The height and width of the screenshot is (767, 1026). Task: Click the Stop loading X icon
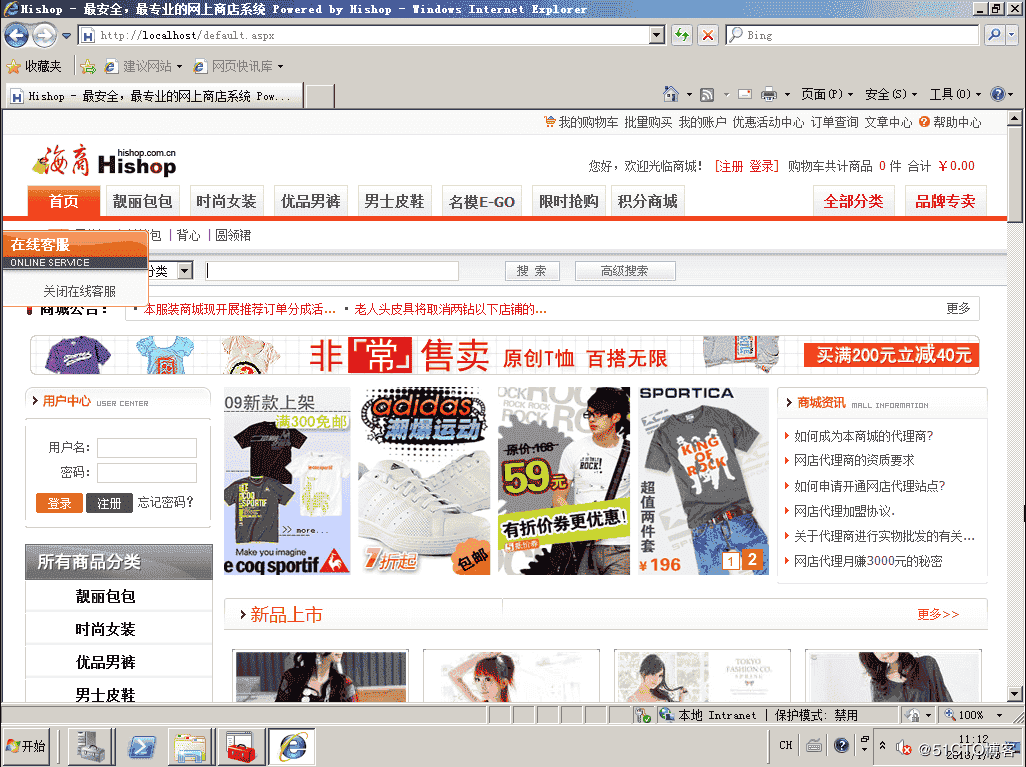click(x=707, y=35)
